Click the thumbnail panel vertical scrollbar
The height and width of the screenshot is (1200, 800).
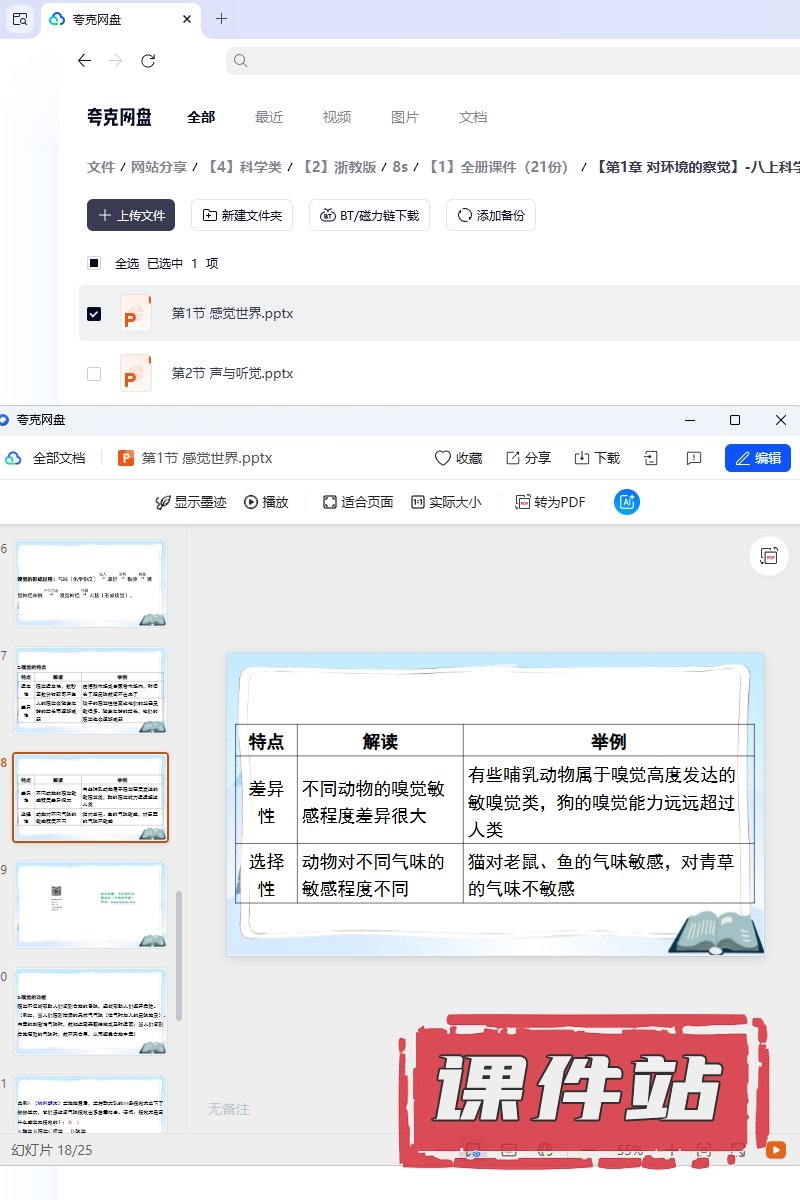(x=180, y=960)
